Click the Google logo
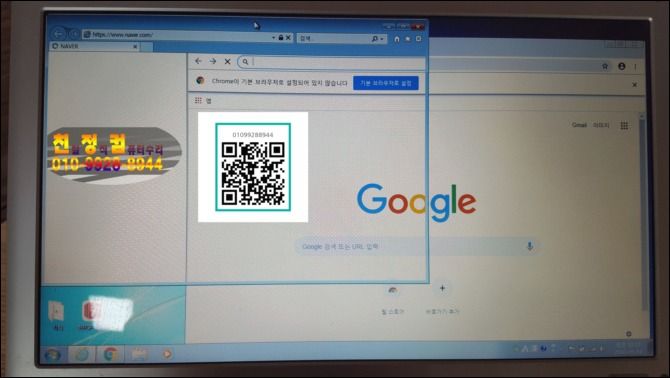670x378 pixels. click(x=416, y=202)
